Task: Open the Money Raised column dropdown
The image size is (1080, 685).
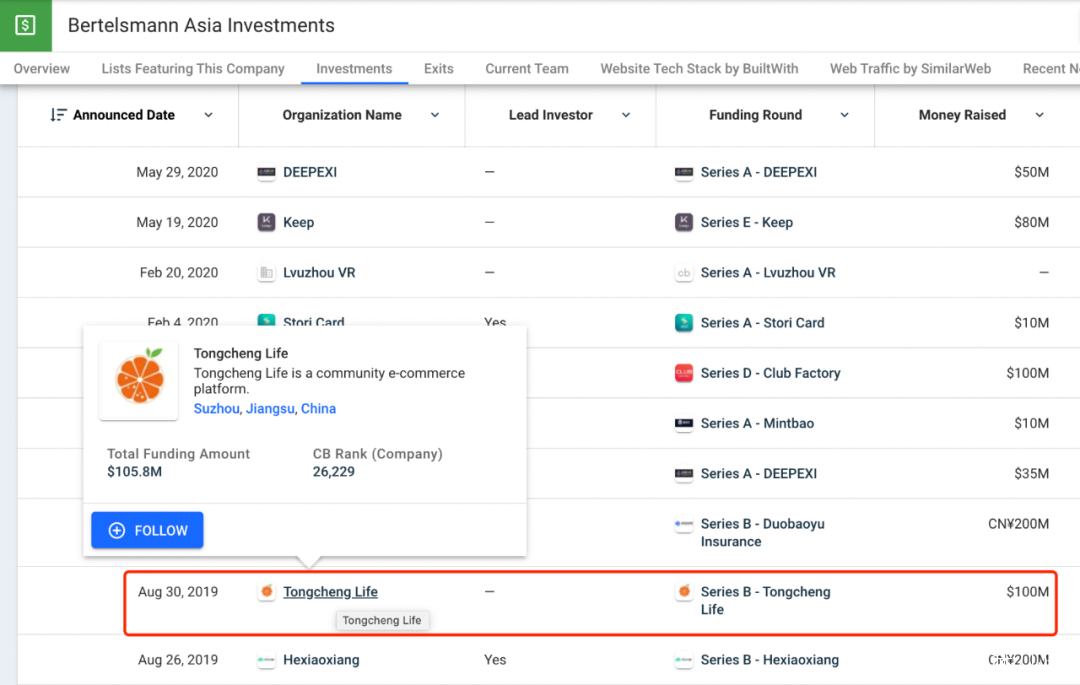Action: 1039,115
